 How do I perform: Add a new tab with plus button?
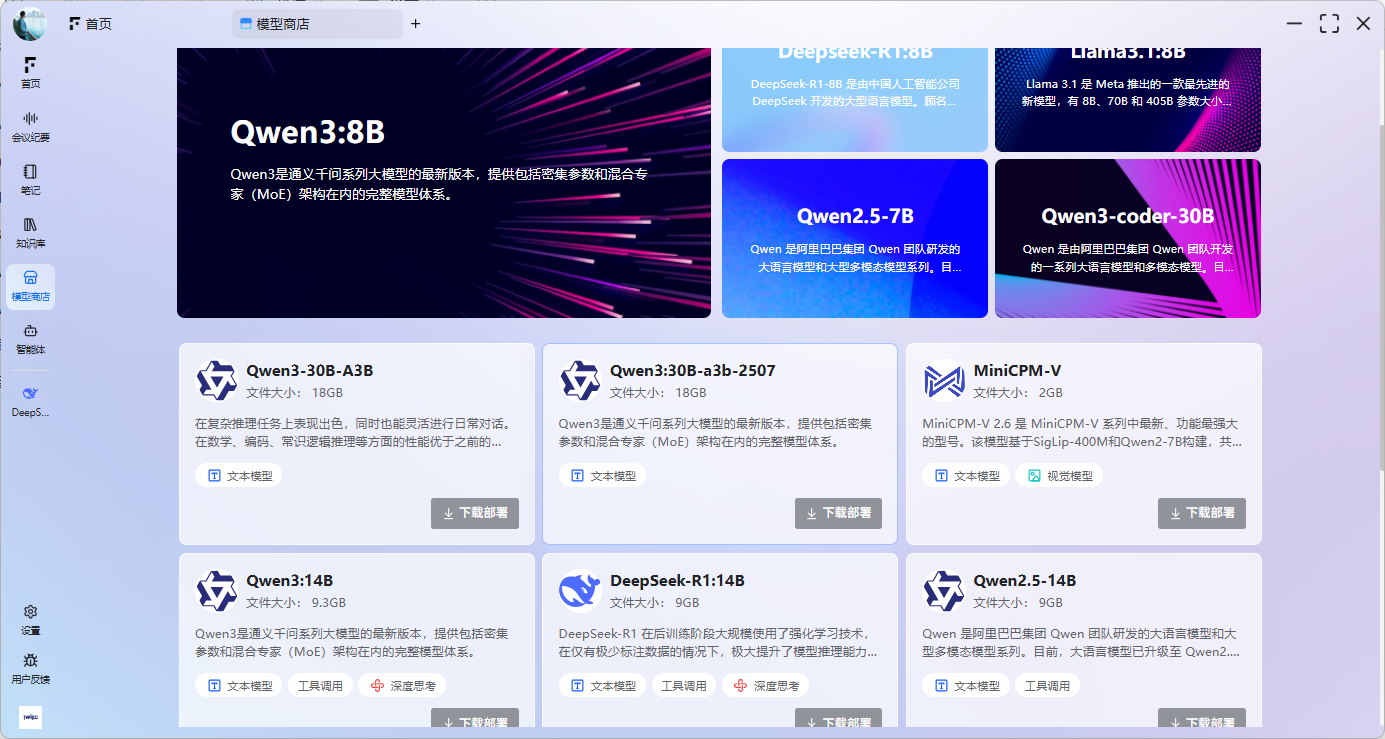coord(416,24)
